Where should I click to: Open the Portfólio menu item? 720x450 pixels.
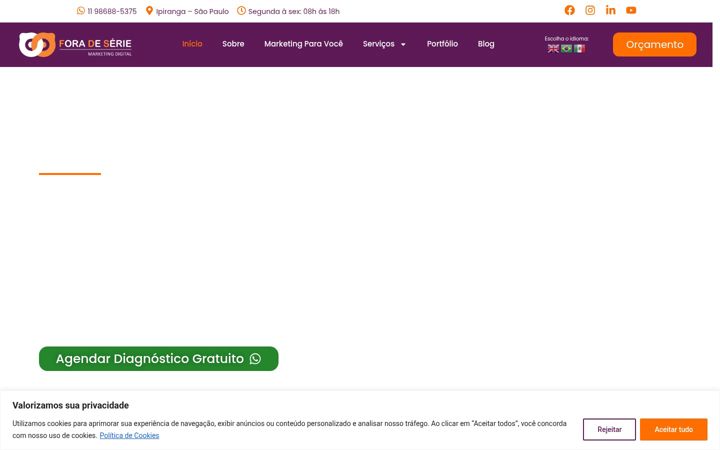pos(442,44)
